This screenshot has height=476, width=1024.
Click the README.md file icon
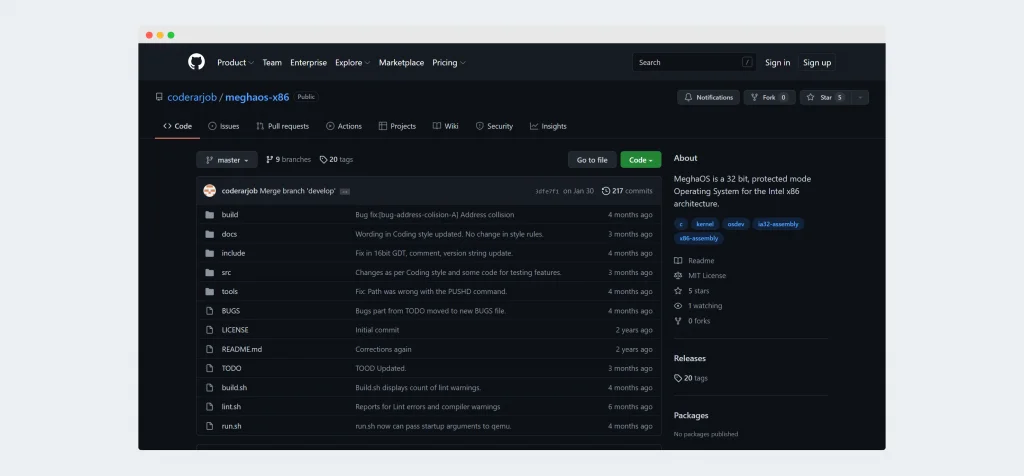tap(210, 349)
